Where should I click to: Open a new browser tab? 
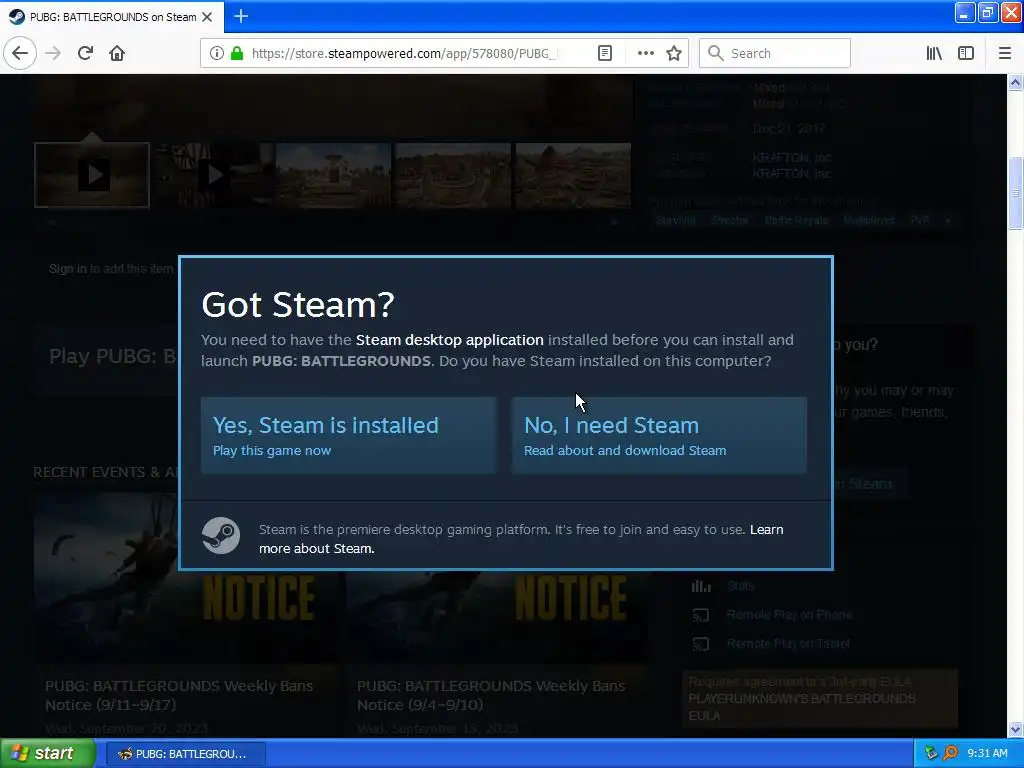pyautogui.click(x=241, y=16)
